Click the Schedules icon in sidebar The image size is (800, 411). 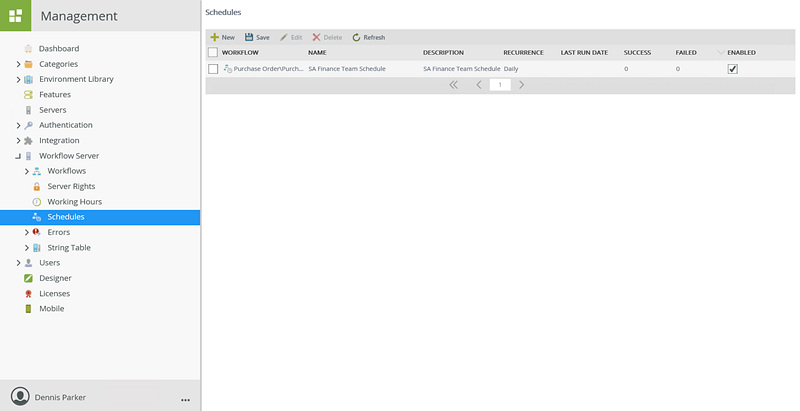[x=37, y=217]
